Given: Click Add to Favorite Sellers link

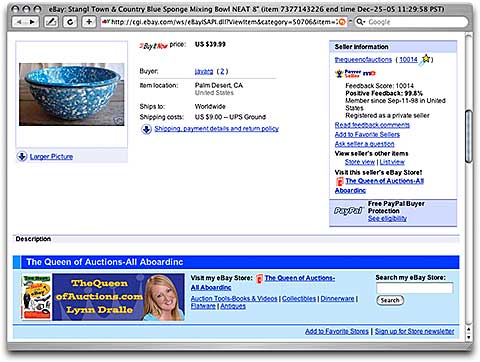Looking at the screenshot, I should click(367, 134).
